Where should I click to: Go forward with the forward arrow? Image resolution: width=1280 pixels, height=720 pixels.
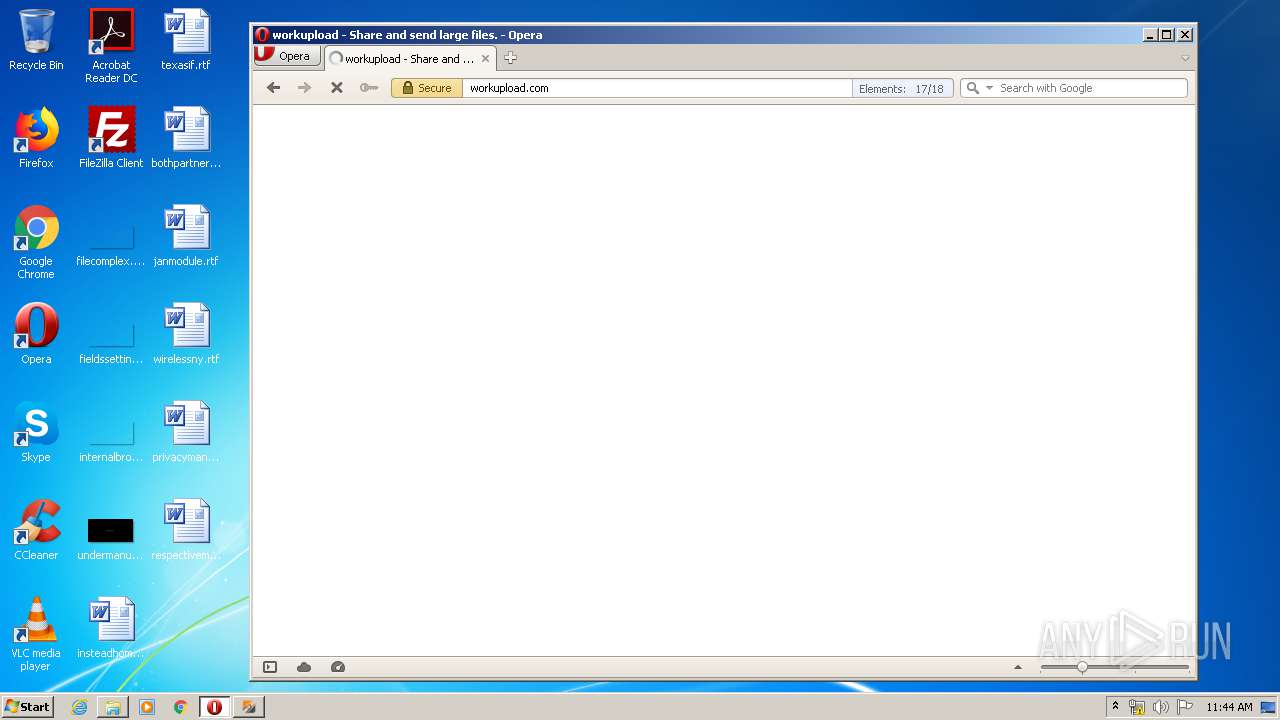[x=305, y=88]
